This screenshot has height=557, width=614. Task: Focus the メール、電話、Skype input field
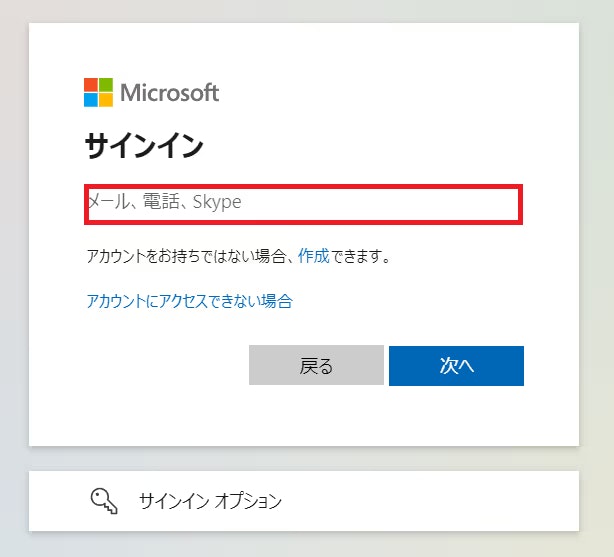pyautogui.click(x=303, y=204)
